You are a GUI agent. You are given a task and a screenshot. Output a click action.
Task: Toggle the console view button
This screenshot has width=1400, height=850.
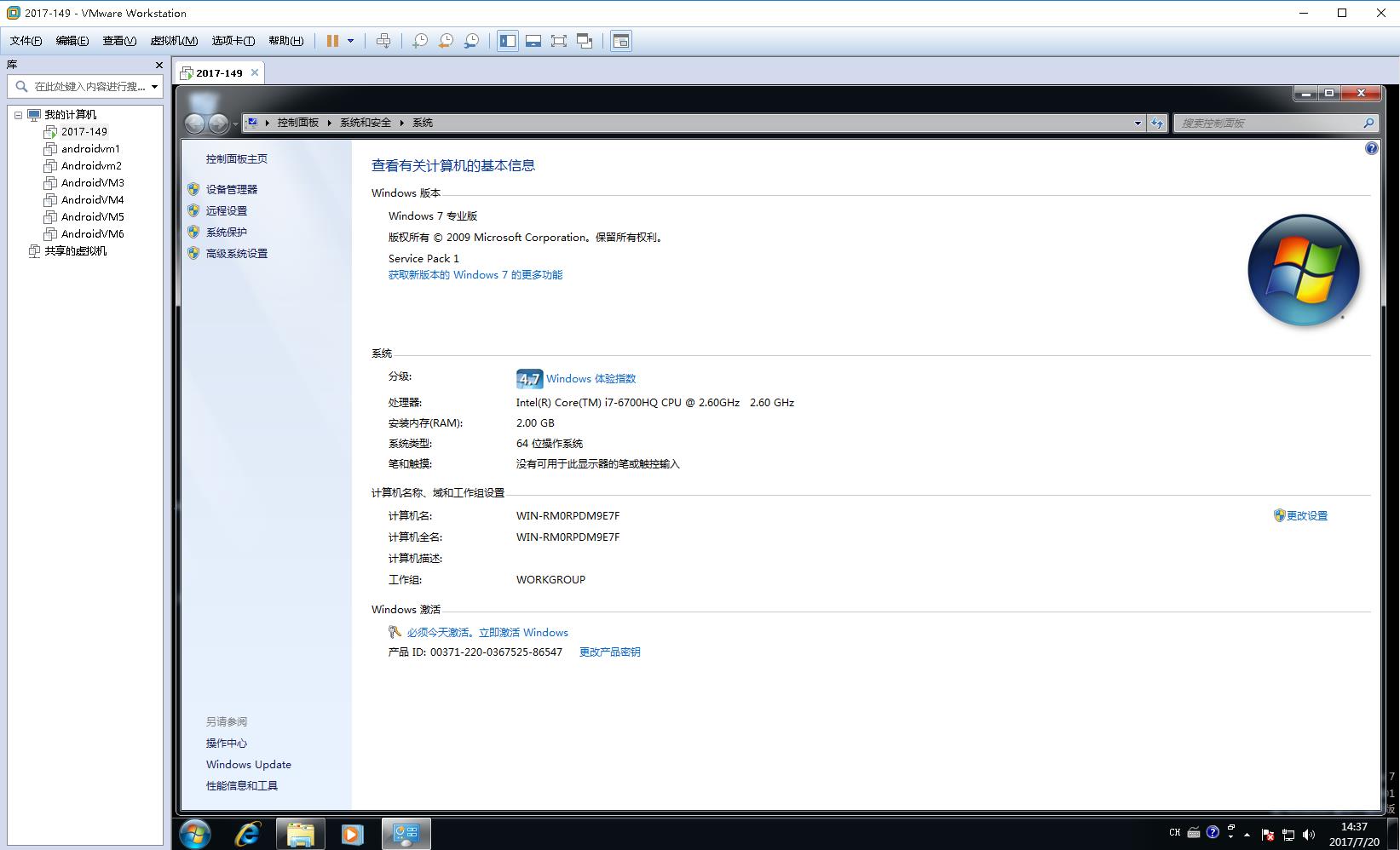pos(621,41)
